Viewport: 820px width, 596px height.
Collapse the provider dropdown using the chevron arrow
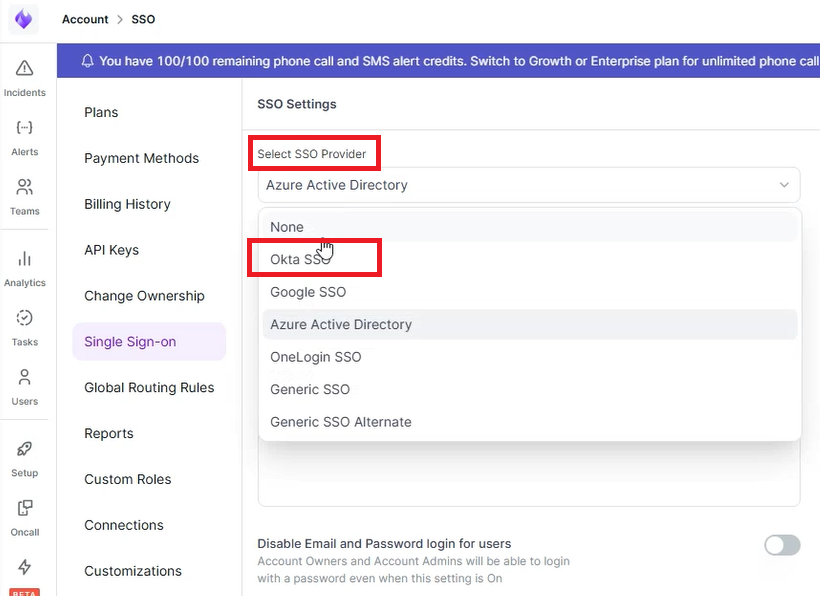pyautogui.click(x=784, y=185)
